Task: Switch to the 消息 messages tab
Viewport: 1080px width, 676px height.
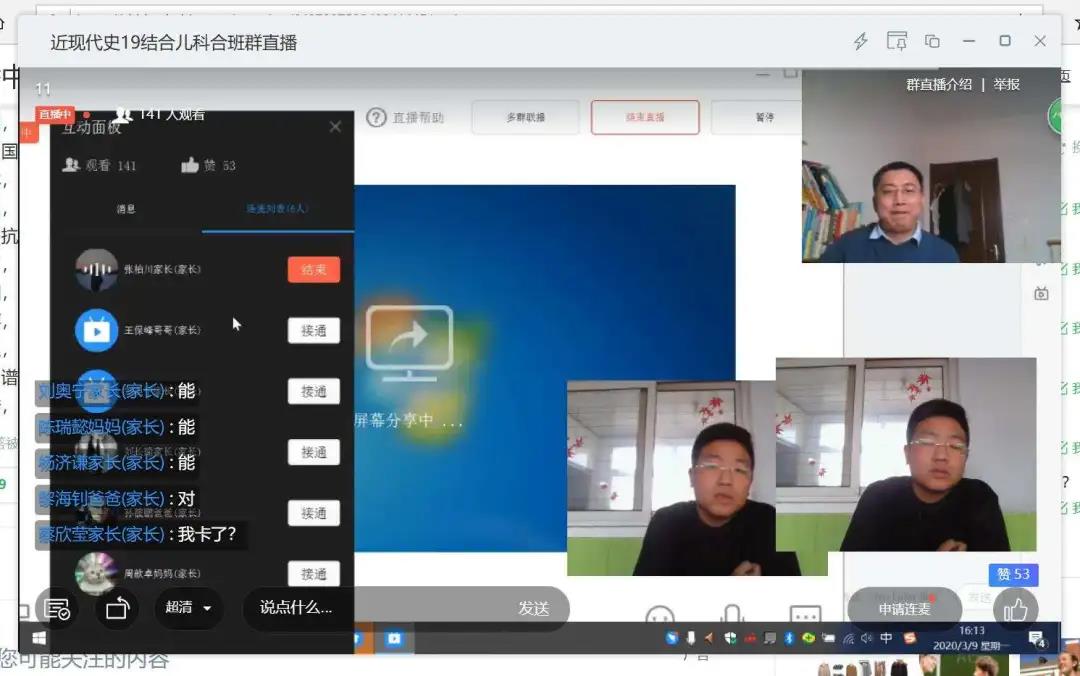Action: click(x=126, y=209)
